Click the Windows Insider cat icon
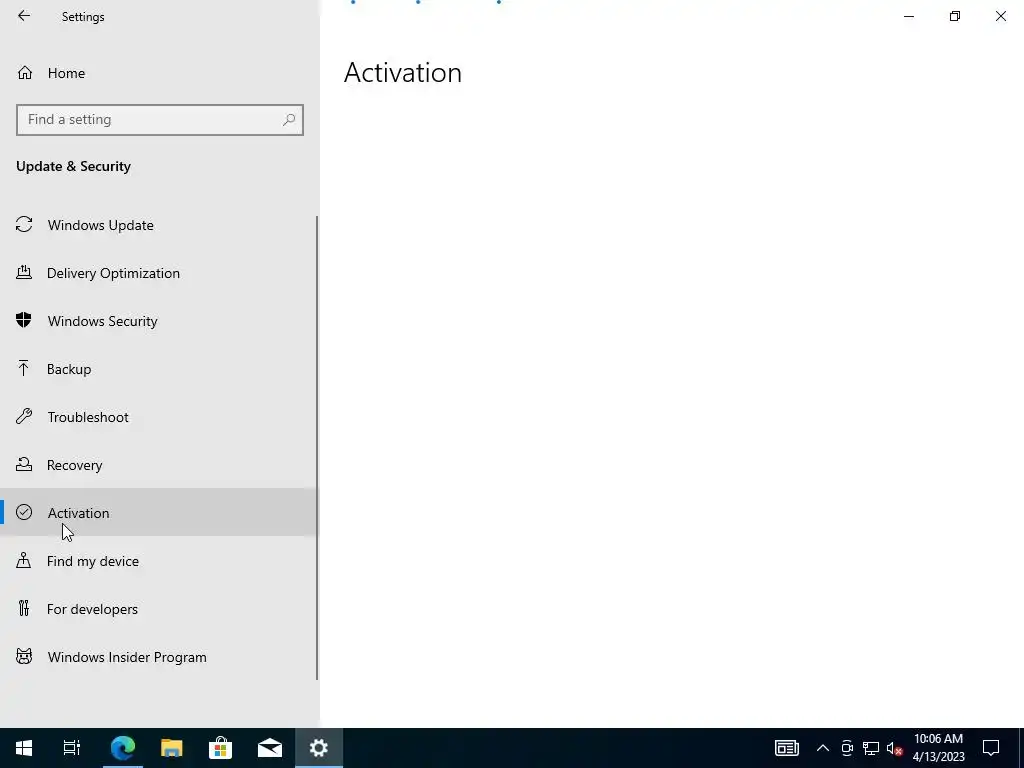This screenshot has height=768, width=1024. coord(24,656)
